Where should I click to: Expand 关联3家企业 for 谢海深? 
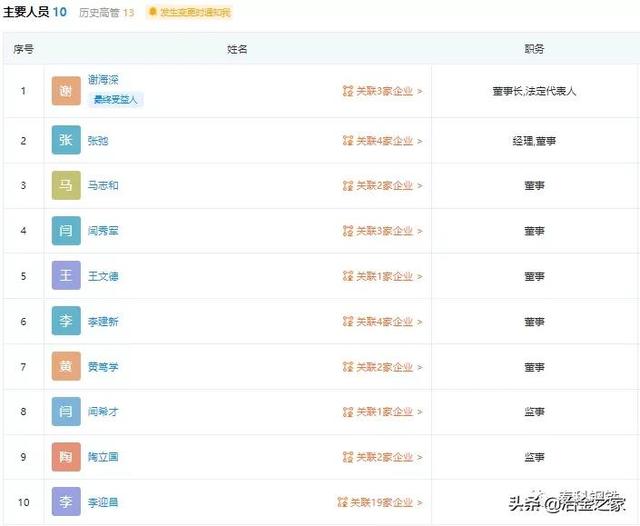382,91
